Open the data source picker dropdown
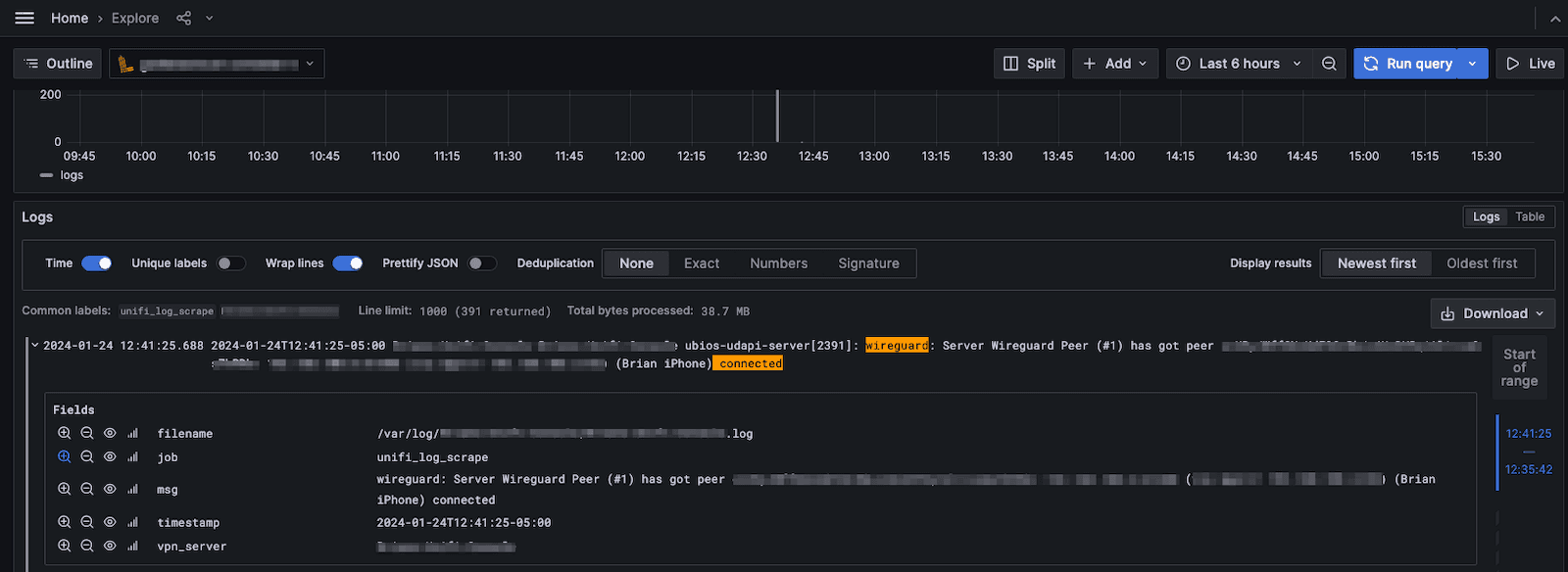This screenshot has height=572, width=1568. 217,64
